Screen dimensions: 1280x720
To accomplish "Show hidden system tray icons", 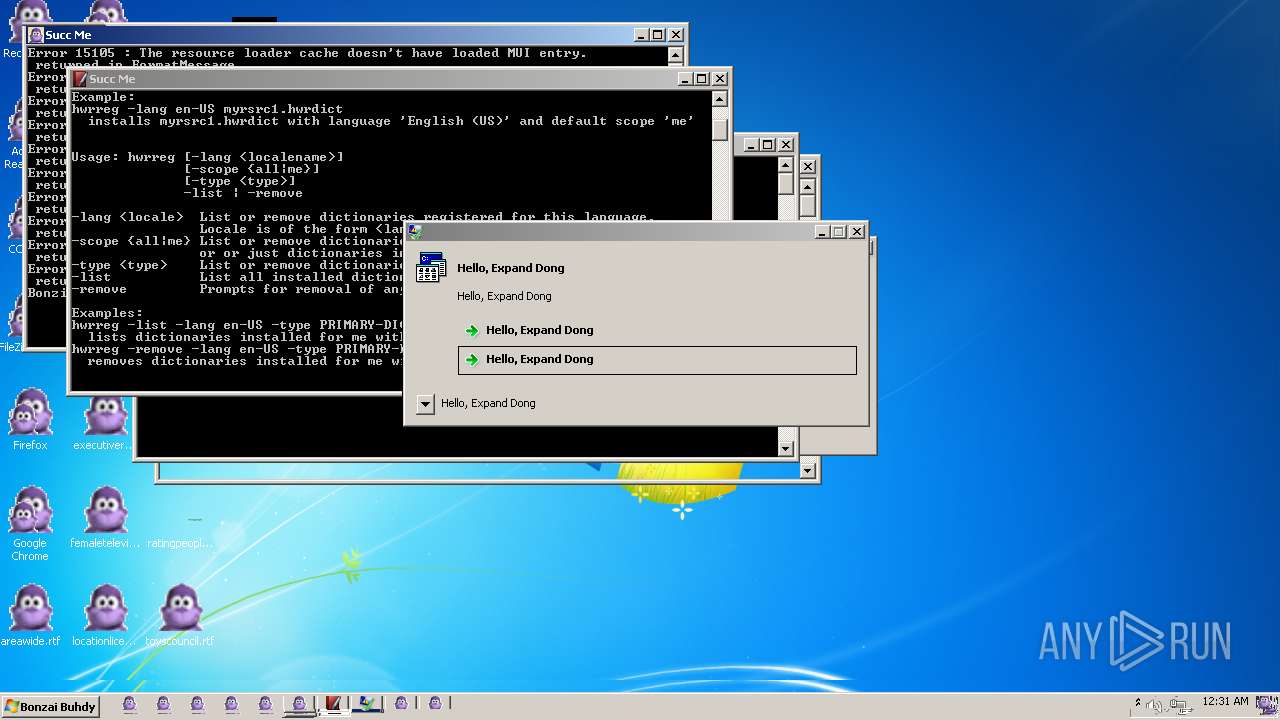I will [x=1138, y=704].
